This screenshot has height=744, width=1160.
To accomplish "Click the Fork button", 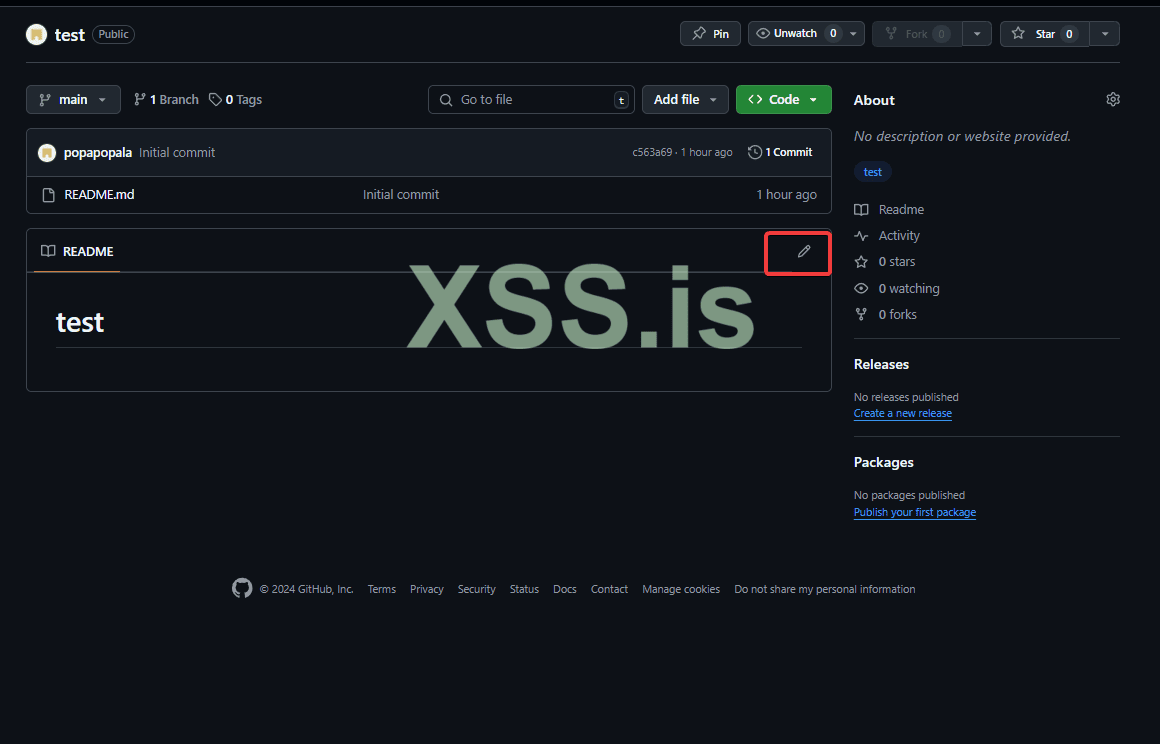I will click(917, 34).
